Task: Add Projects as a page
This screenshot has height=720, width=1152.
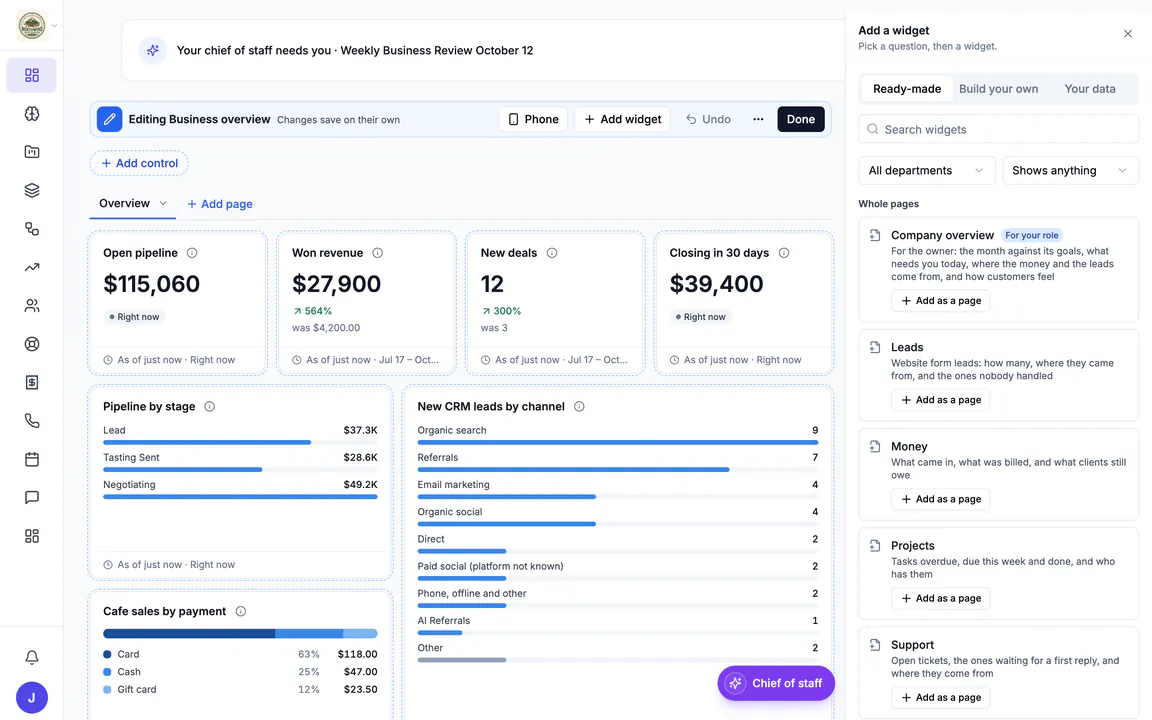Action: click(x=940, y=598)
